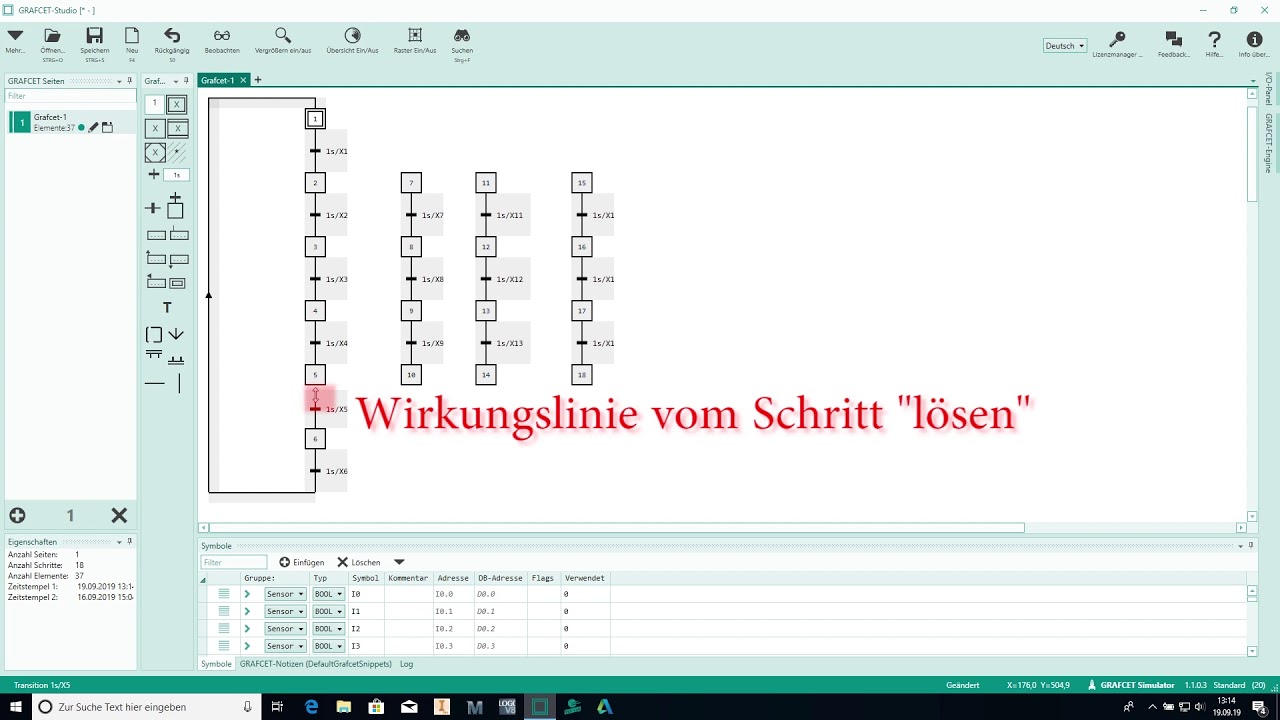Toggle pin of Symbole panel
Viewport: 1280px width, 720px height.
tap(1250, 546)
